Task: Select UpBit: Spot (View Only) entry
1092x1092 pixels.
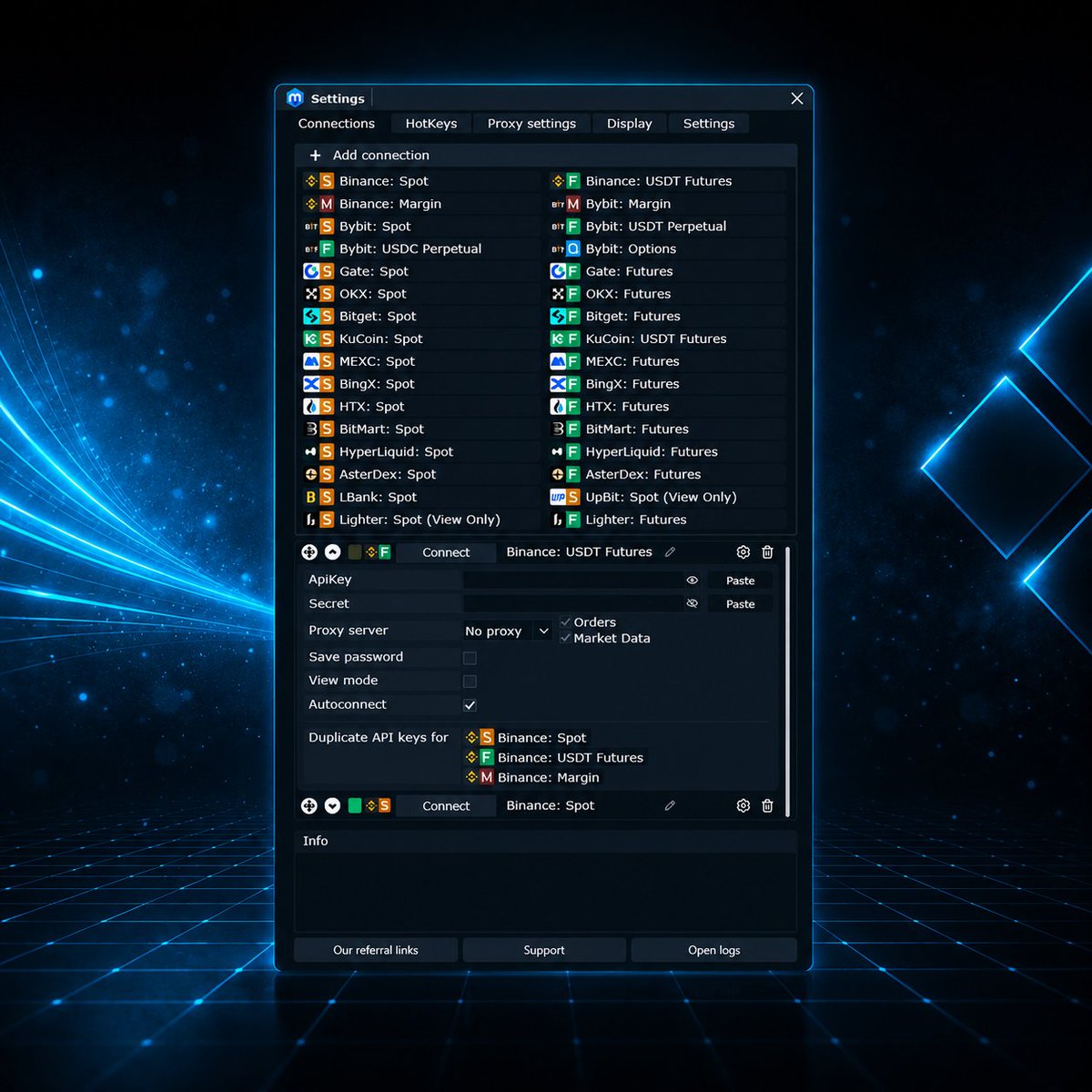Action: 667,497
